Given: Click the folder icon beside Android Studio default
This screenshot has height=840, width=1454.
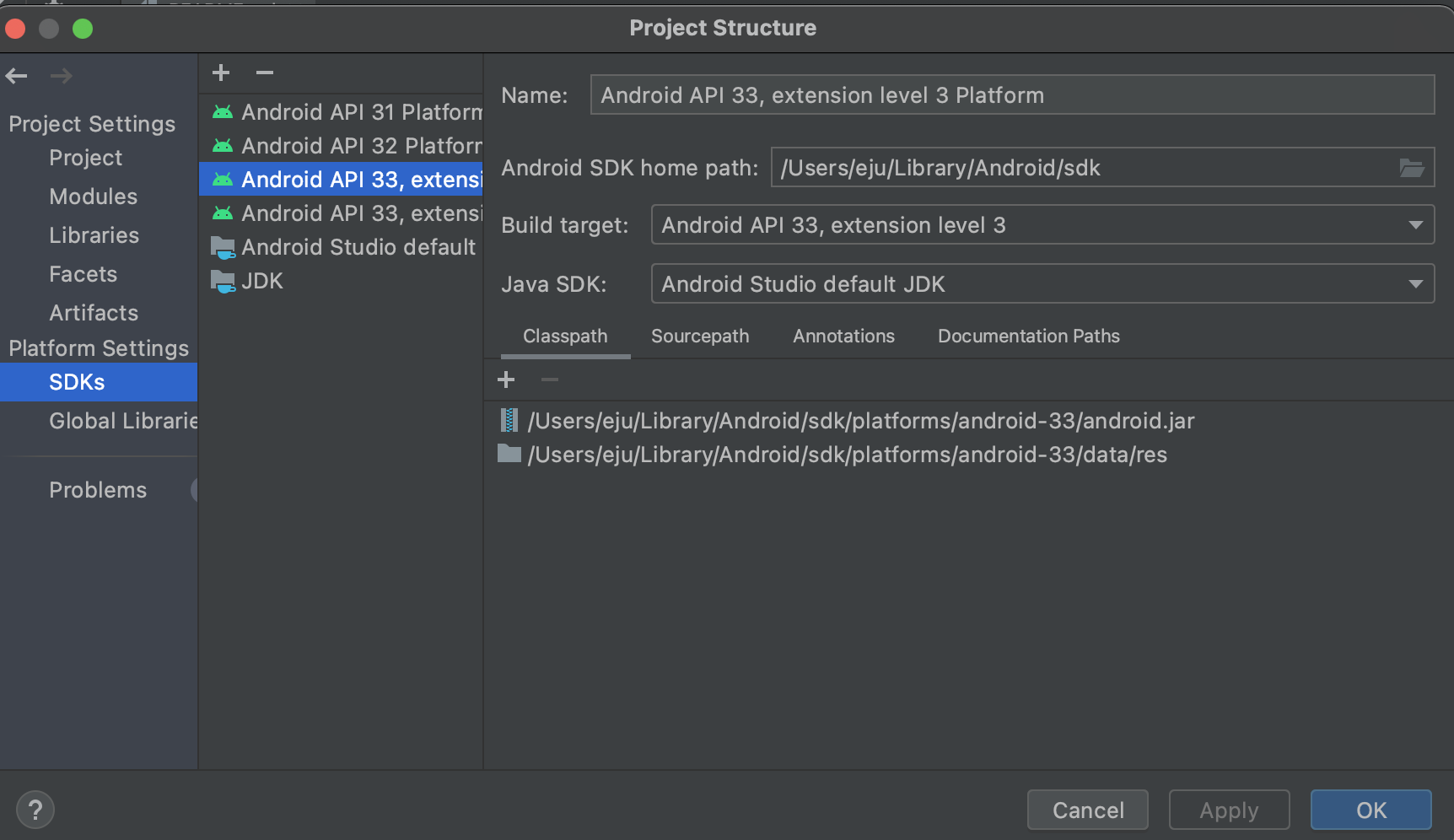Looking at the screenshot, I should pos(223,247).
